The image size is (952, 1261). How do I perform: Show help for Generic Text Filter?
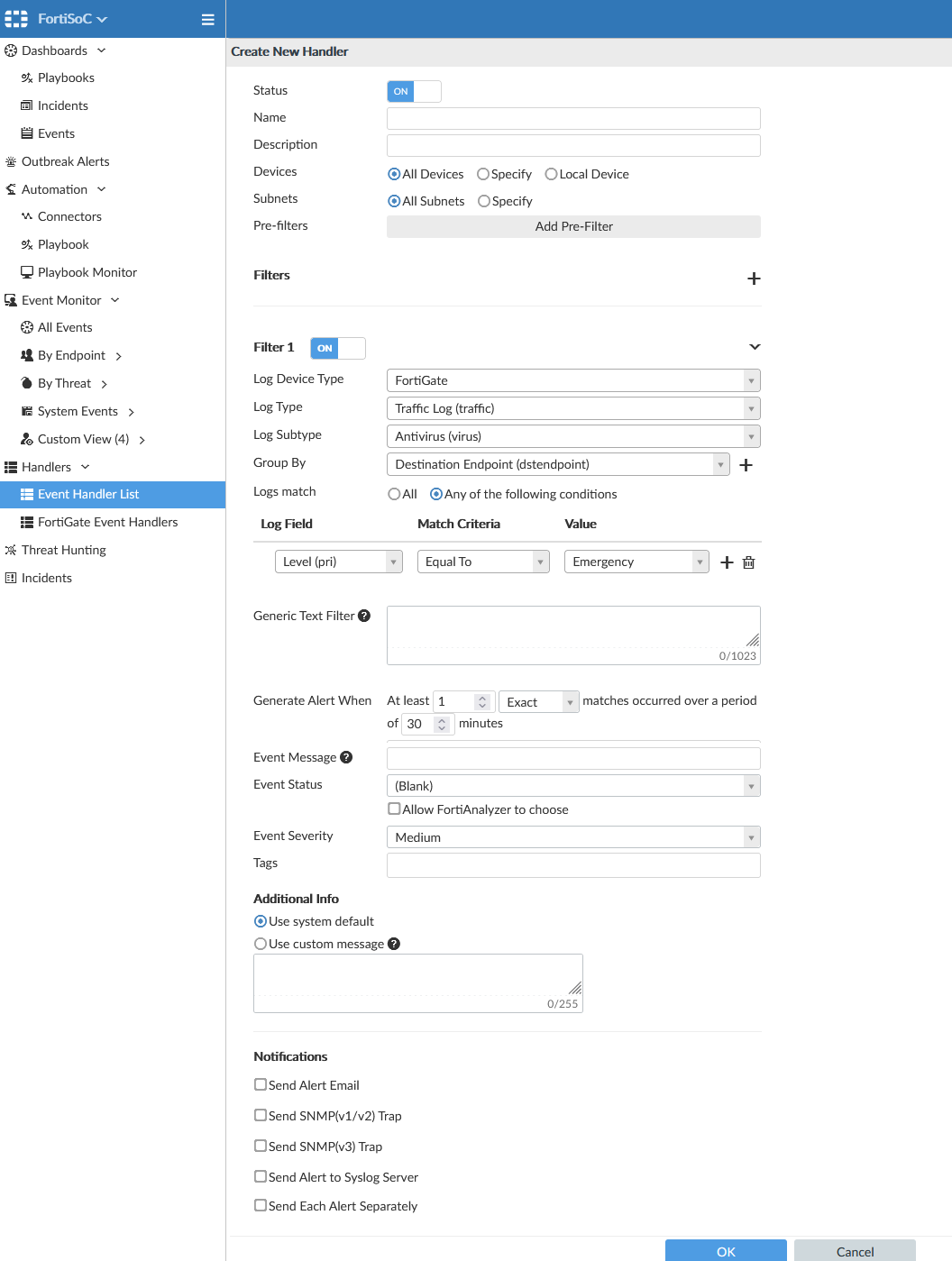pos(364,616)
